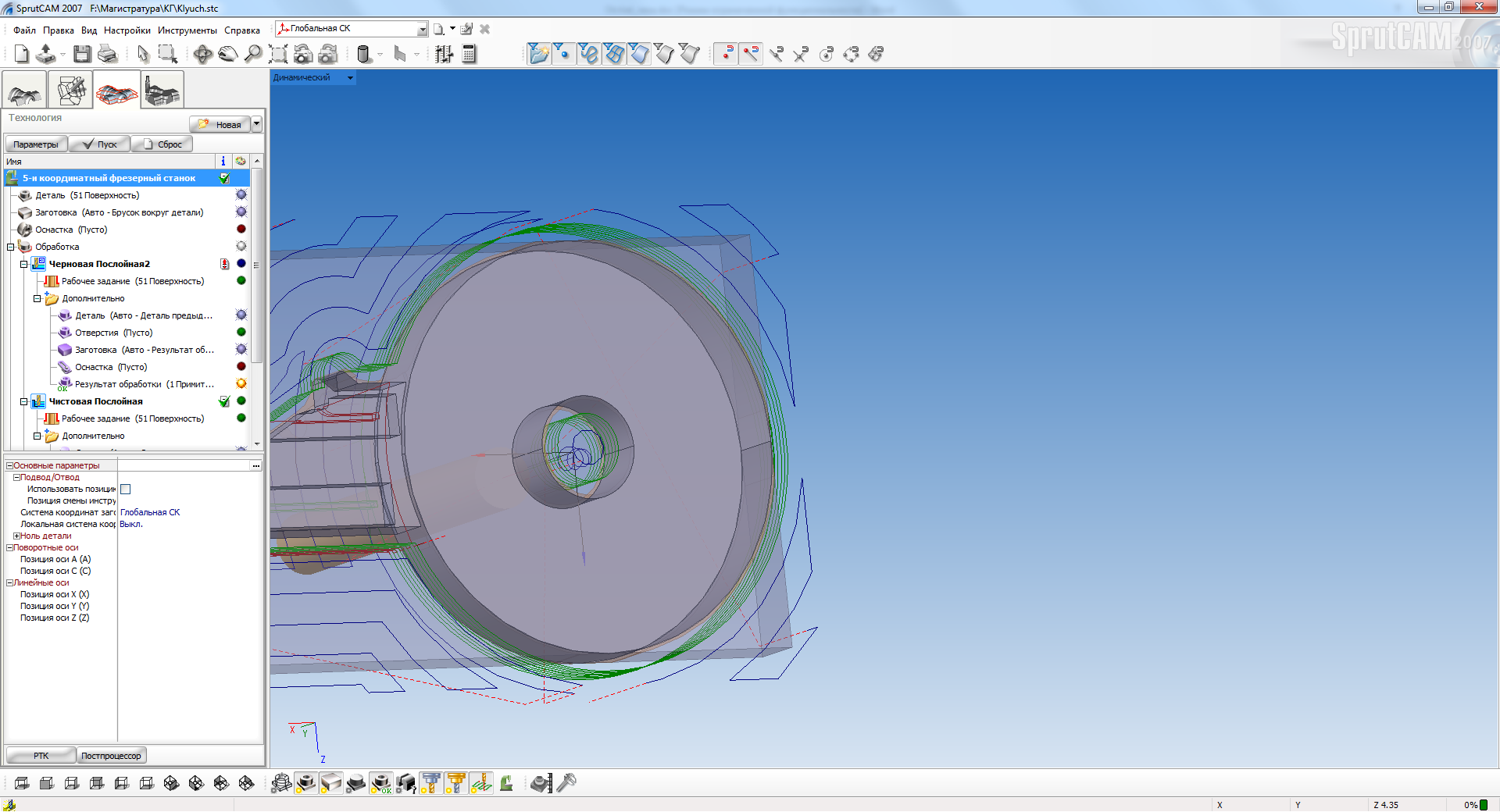Open the cylinder shape dropdown arrow

[380, 54]
